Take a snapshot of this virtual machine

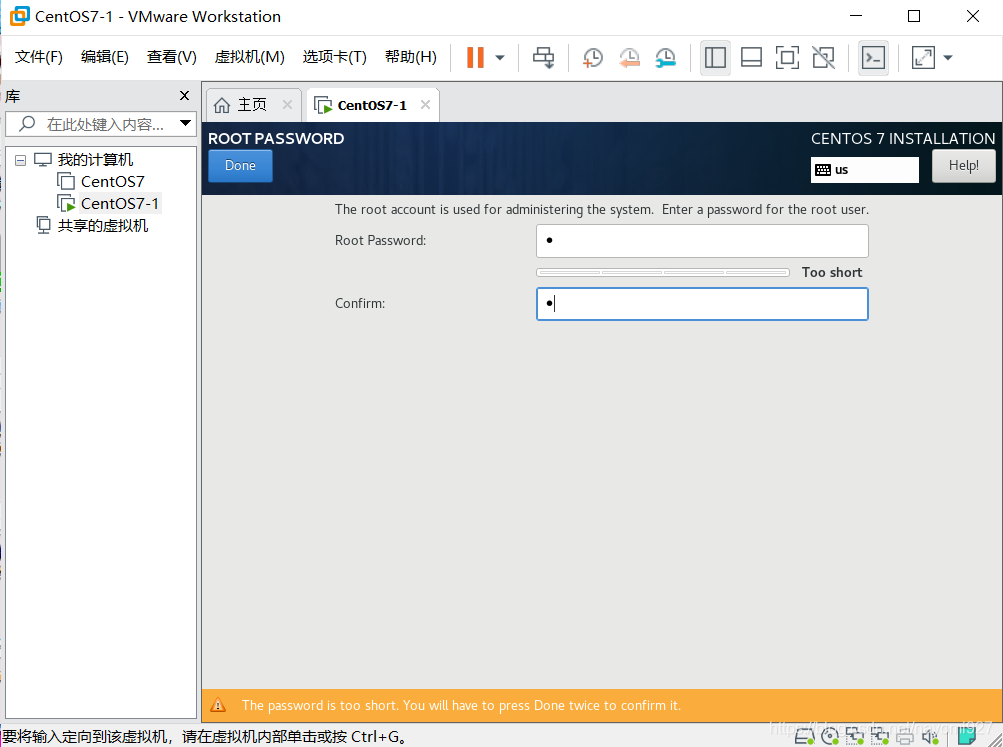[x=593, y=58]
